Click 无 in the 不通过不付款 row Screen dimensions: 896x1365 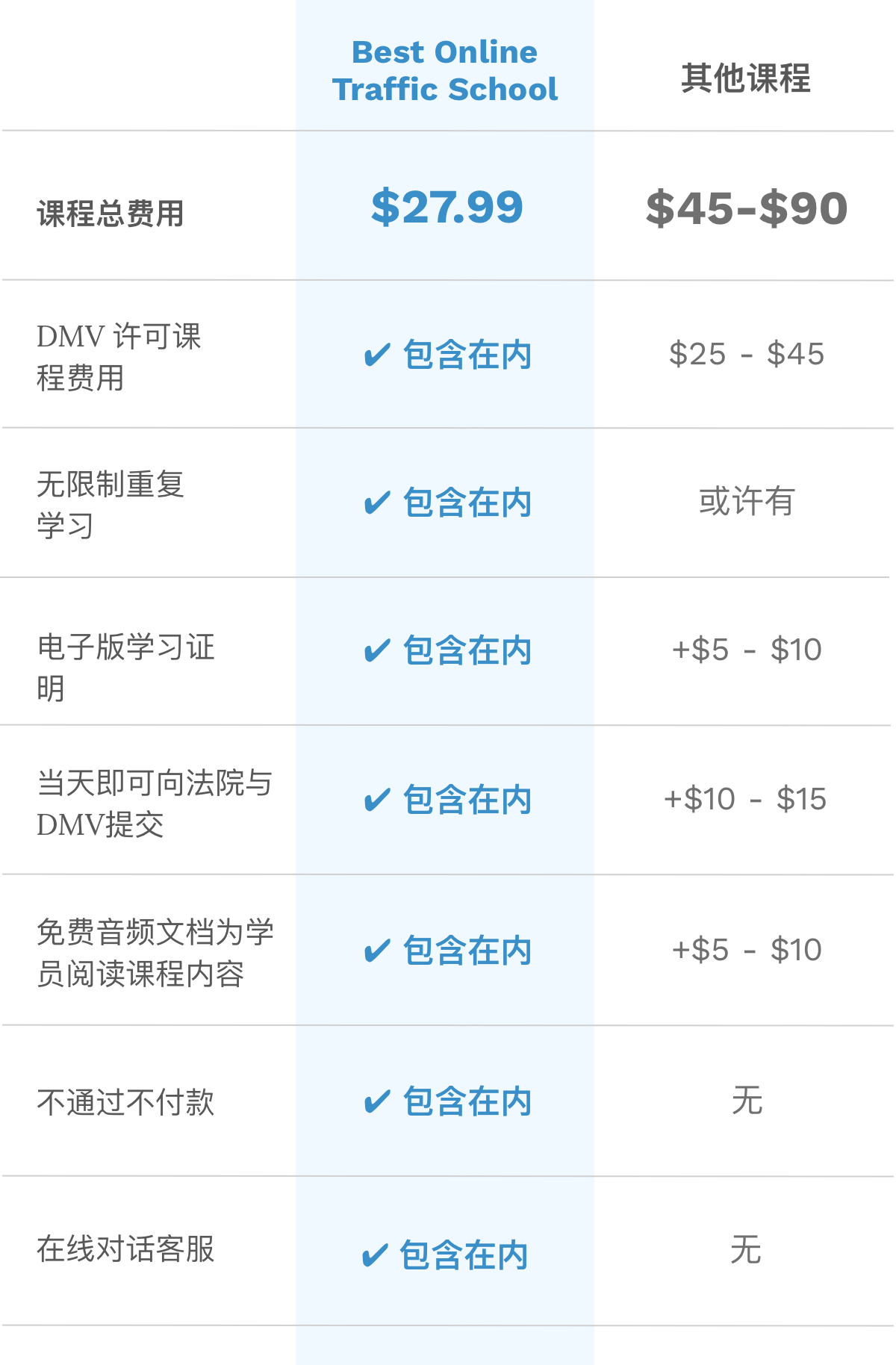747,1101
